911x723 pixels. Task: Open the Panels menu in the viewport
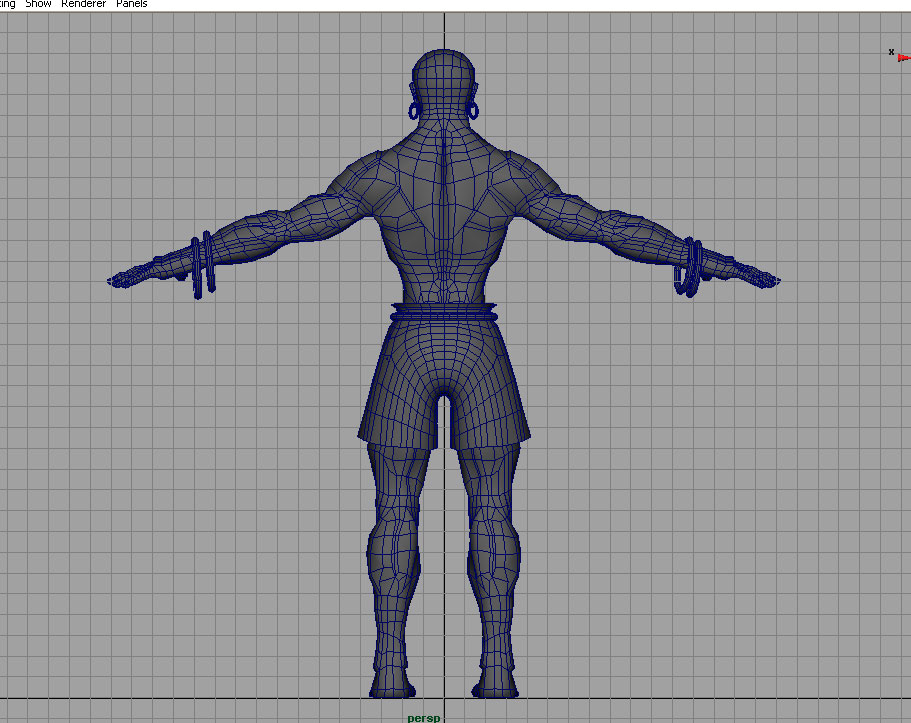click(132, 3)
